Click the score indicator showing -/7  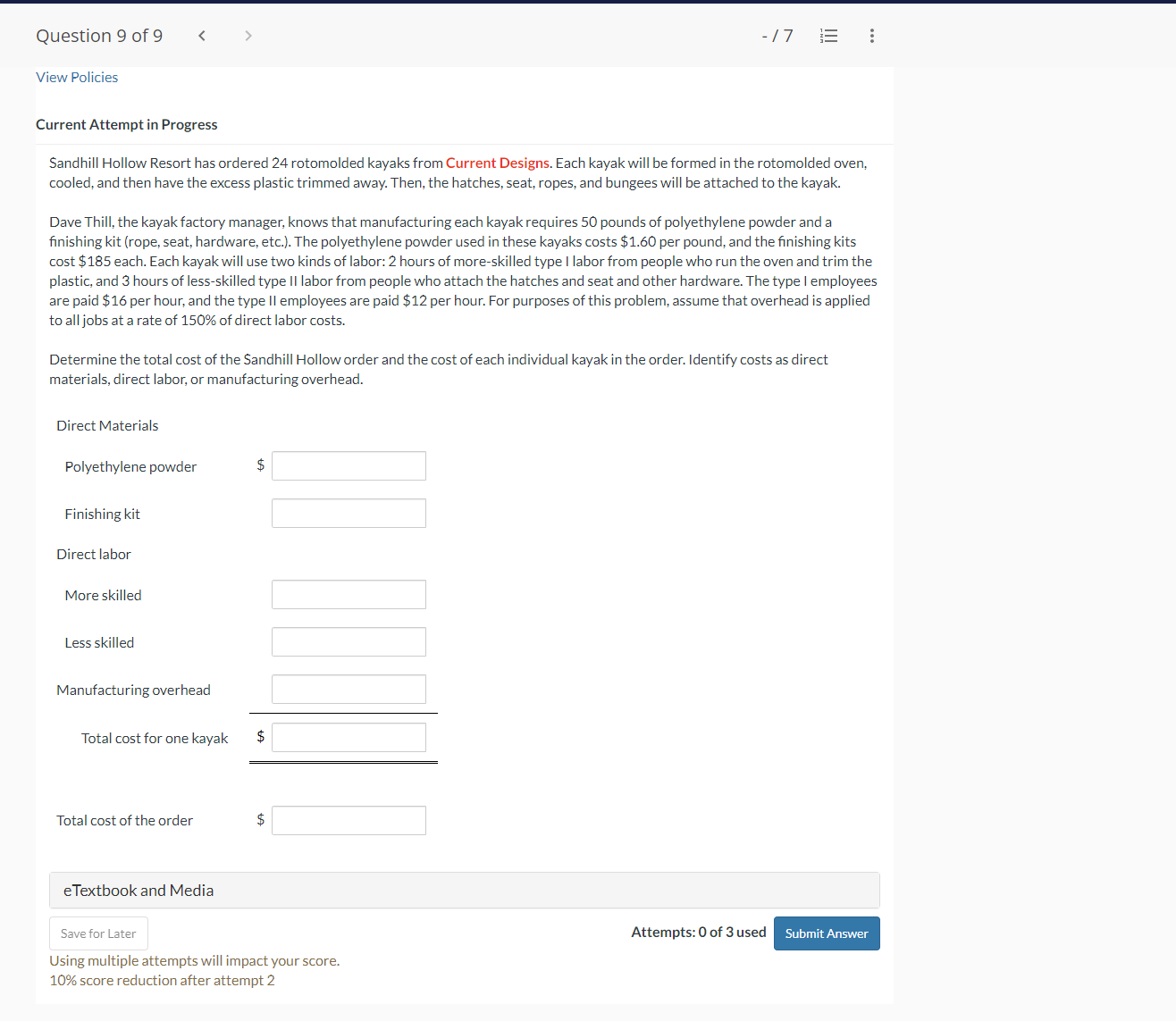click(777, 36)
